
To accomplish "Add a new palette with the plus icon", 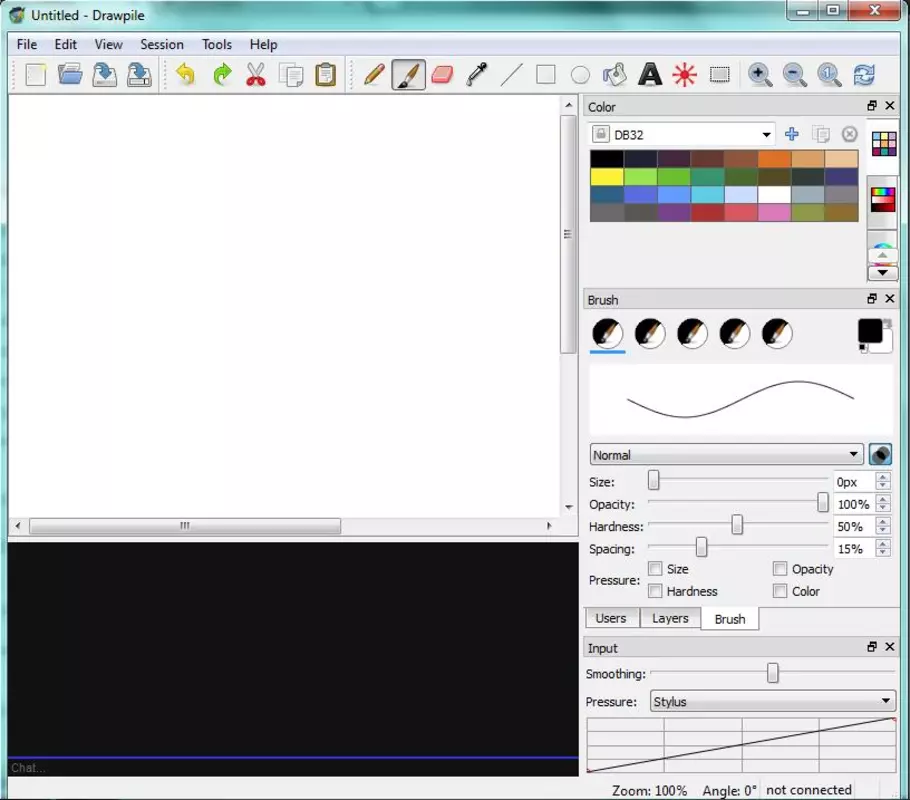I will click(792, 134).
